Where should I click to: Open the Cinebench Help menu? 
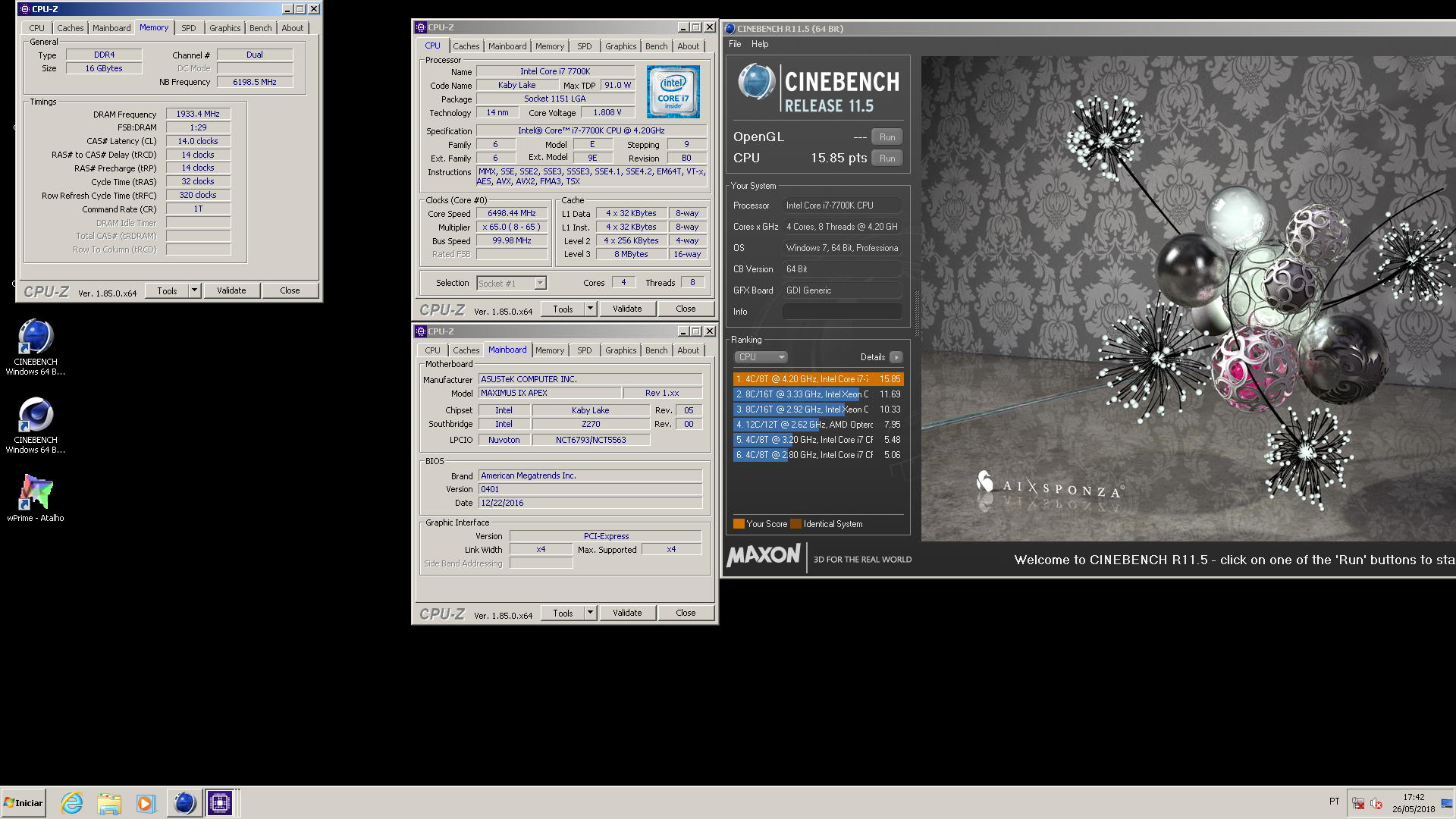pyautogui.click(x=760, y=44)
